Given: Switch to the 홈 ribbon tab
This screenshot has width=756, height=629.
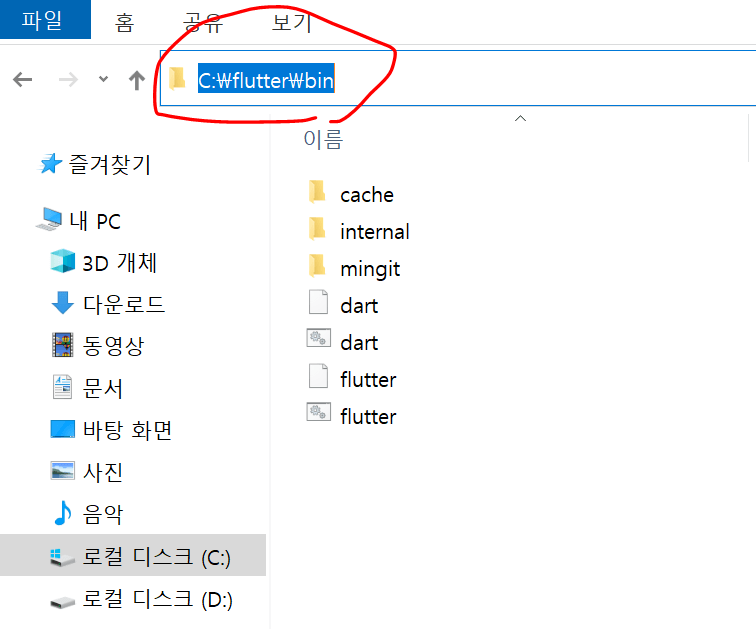Looking at the screenshot, I should [x=124, y=22].
